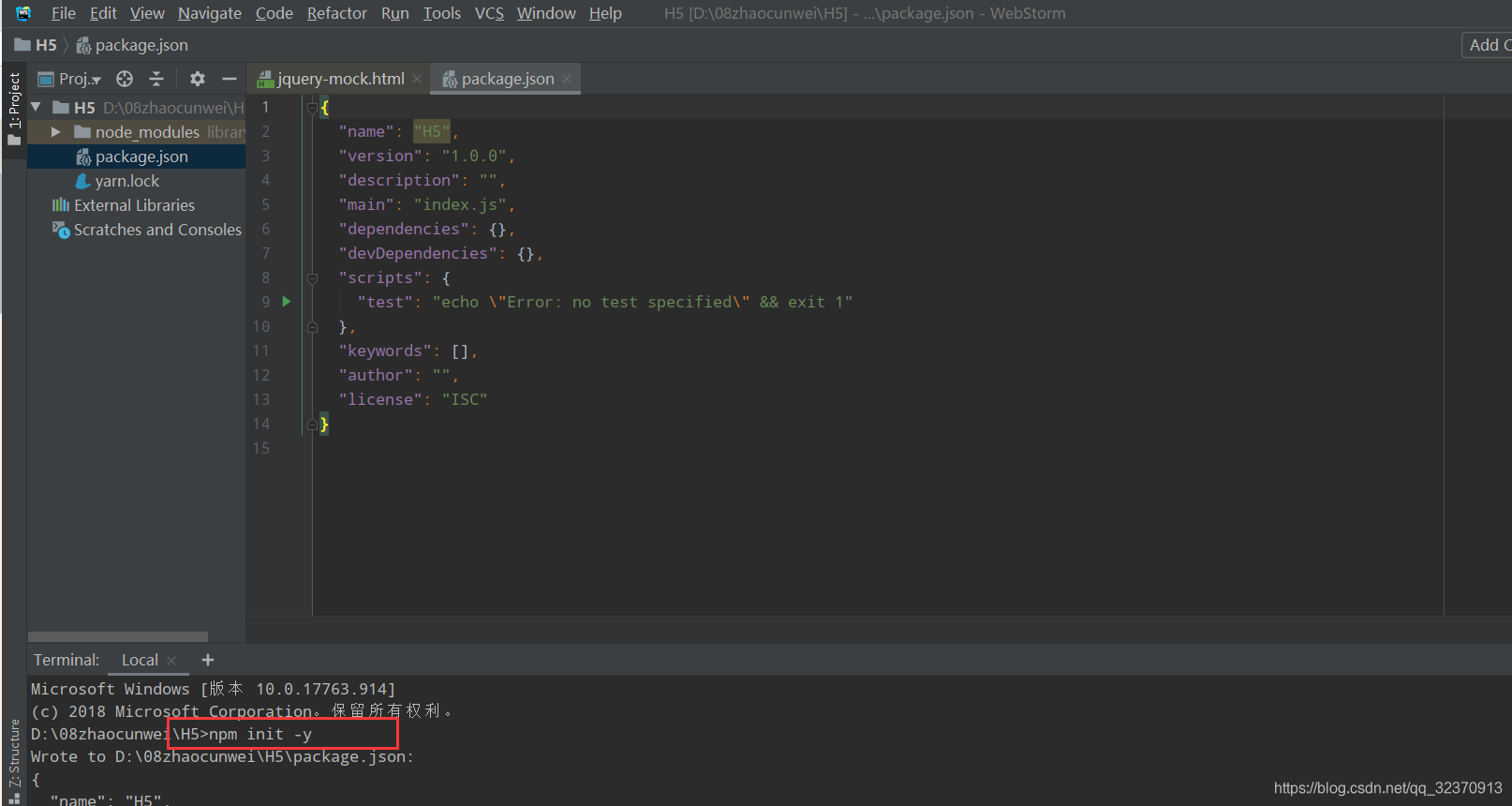
Task: Click the yarn.lock file icon
Action: [83, 180]
